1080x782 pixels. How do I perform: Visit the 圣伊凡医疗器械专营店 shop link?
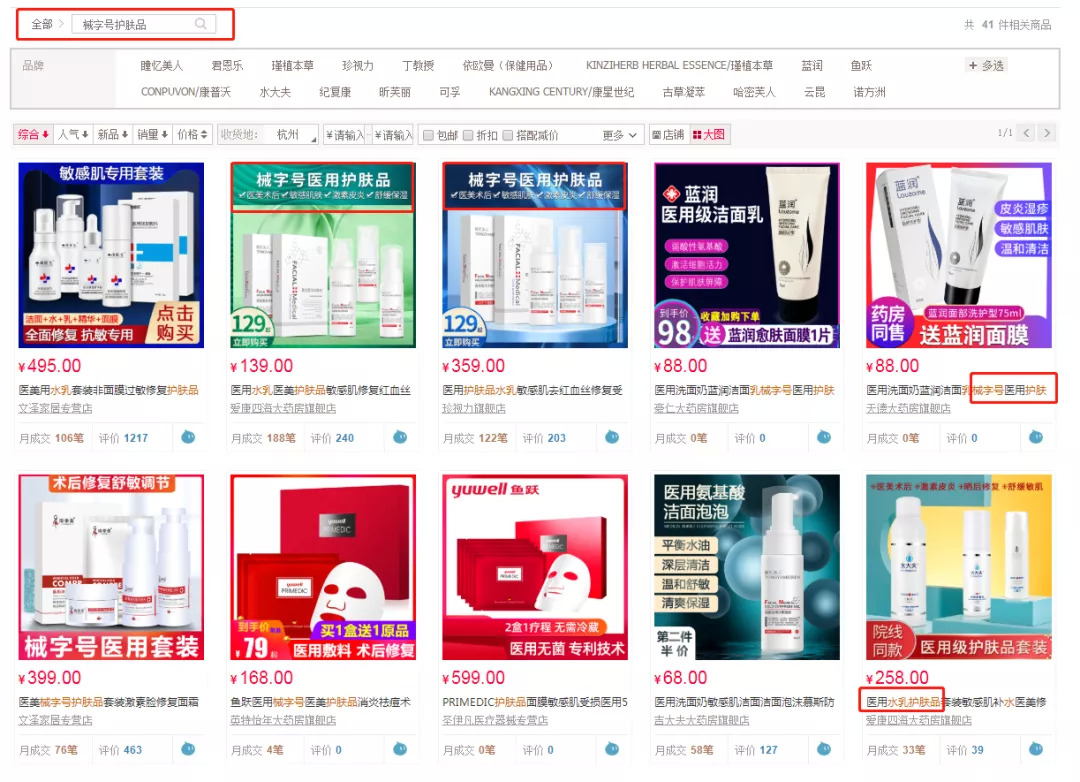(x=495, y=720)
